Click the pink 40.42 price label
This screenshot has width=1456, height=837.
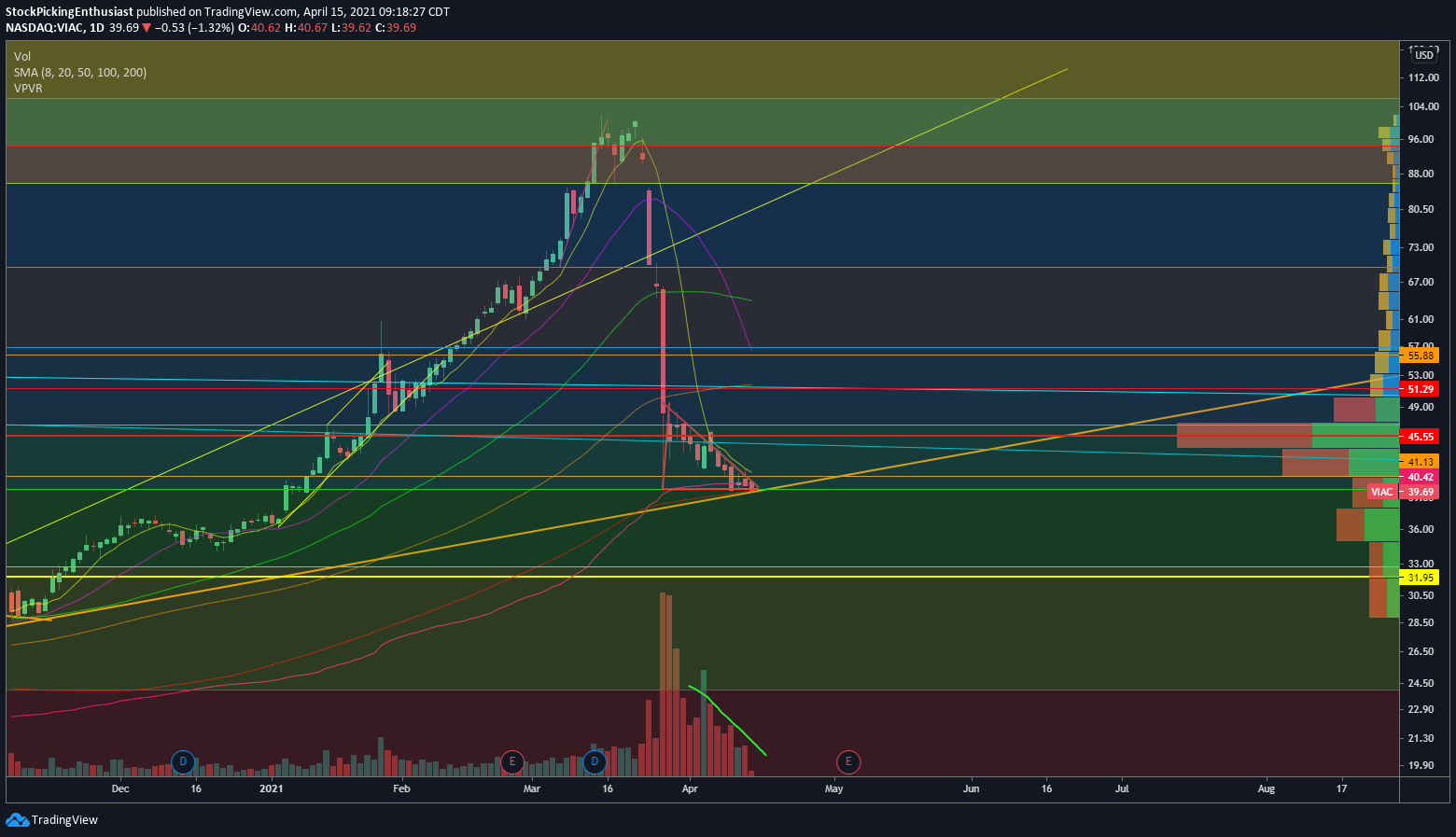coord(1420,477)
